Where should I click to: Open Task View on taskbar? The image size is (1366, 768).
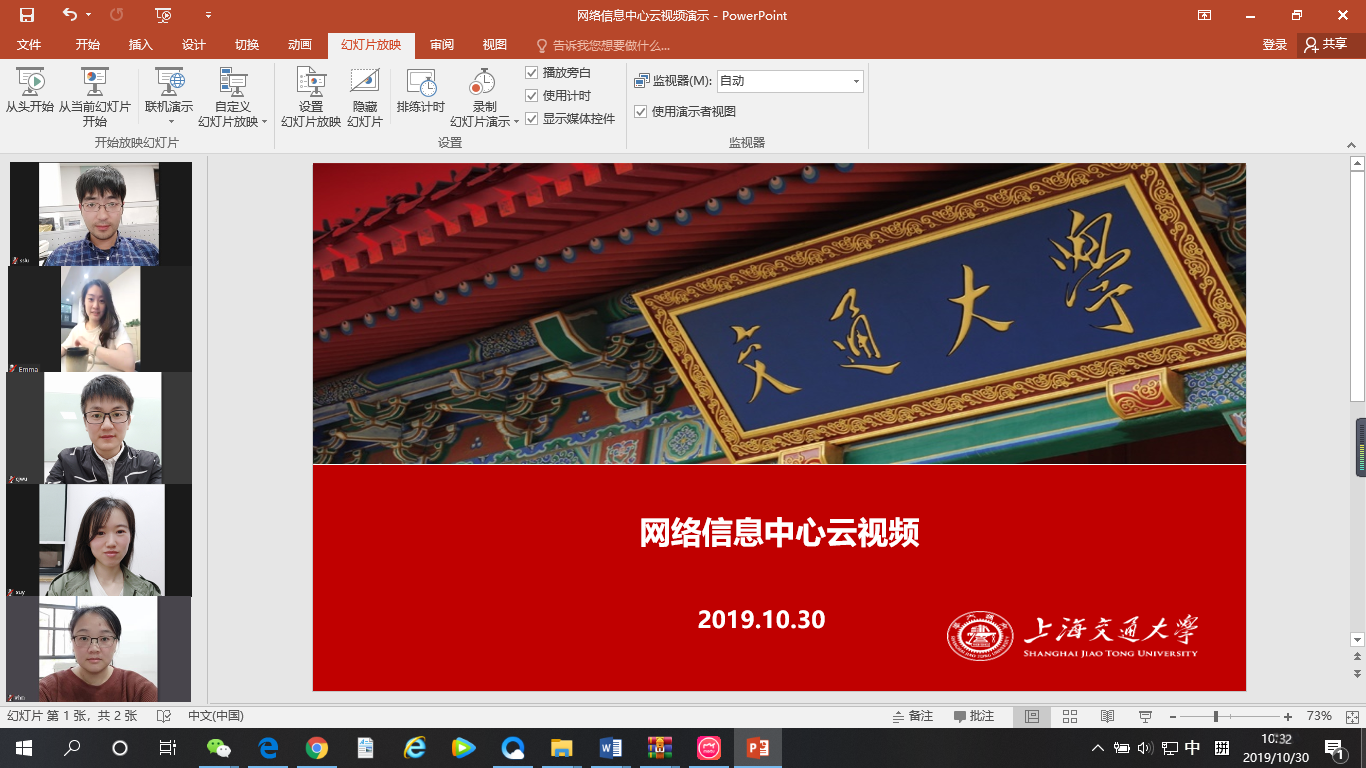(168, 748)
